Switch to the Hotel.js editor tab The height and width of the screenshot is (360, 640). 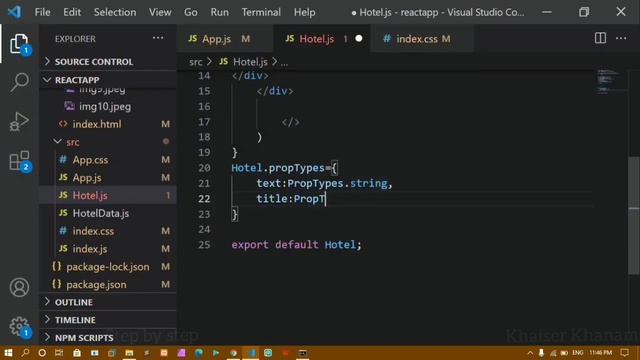322,39
